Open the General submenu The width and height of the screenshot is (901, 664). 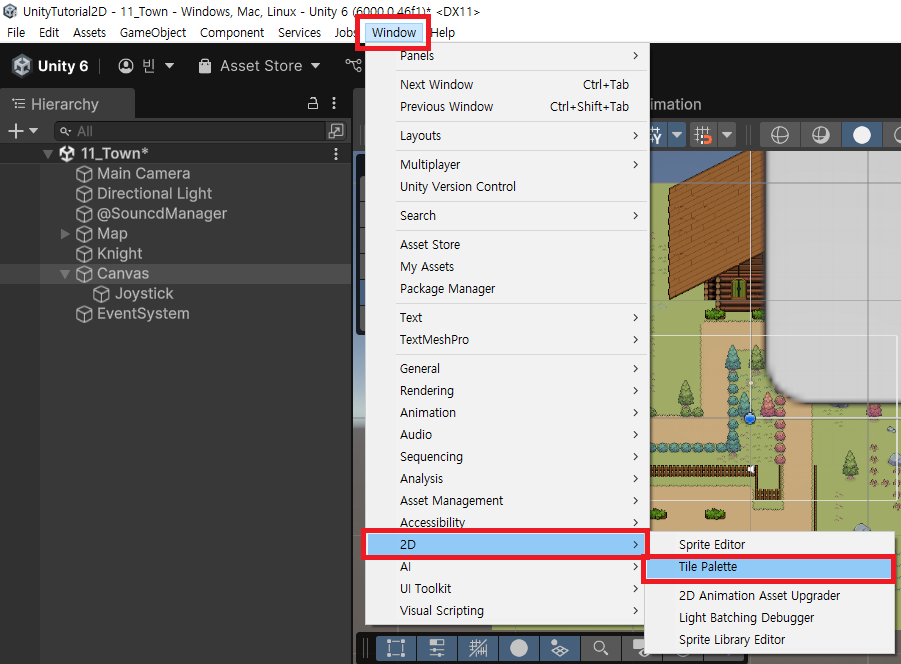(x=506, y=369)
